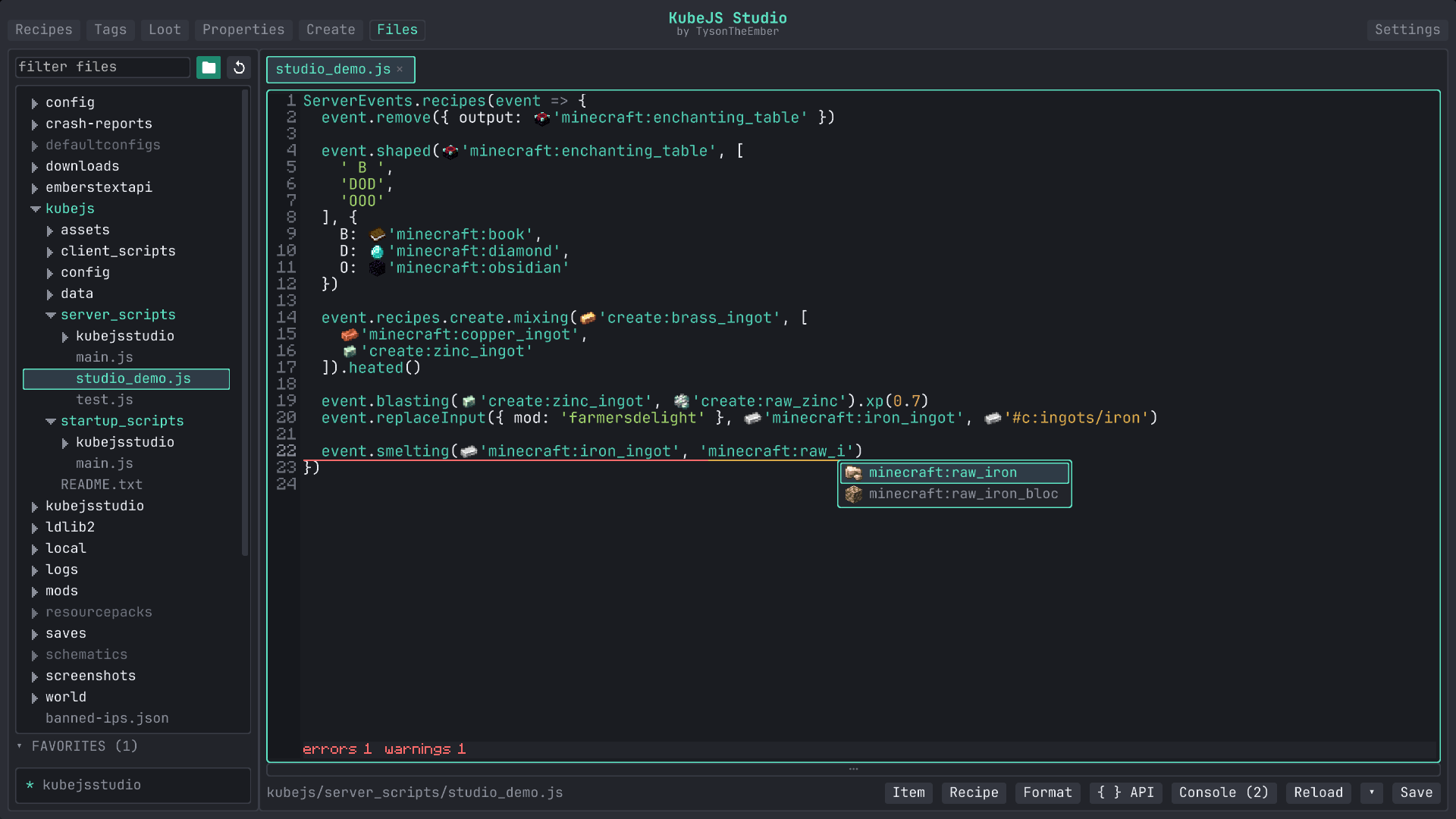The width and height of the screenshot is (1456, 819).
Task: Expand the crash-reports folder
Action: (35, 124)
